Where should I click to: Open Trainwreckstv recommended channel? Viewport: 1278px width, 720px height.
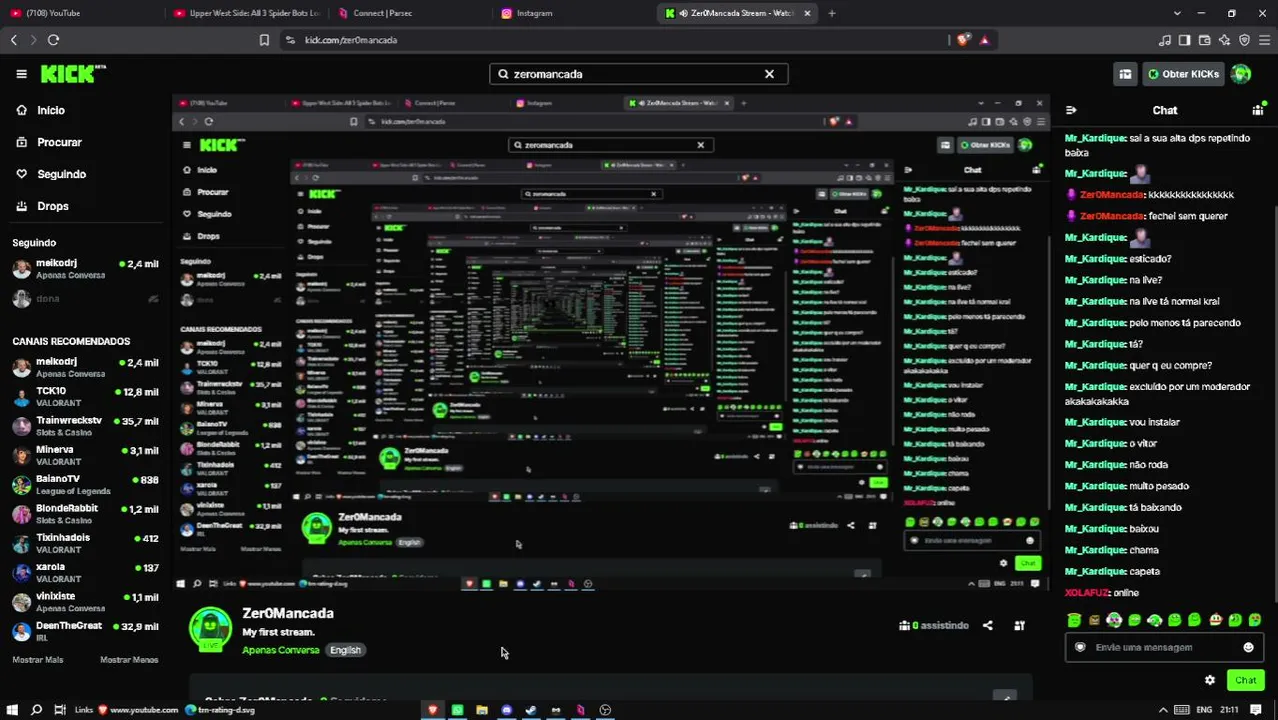[84, 426]
